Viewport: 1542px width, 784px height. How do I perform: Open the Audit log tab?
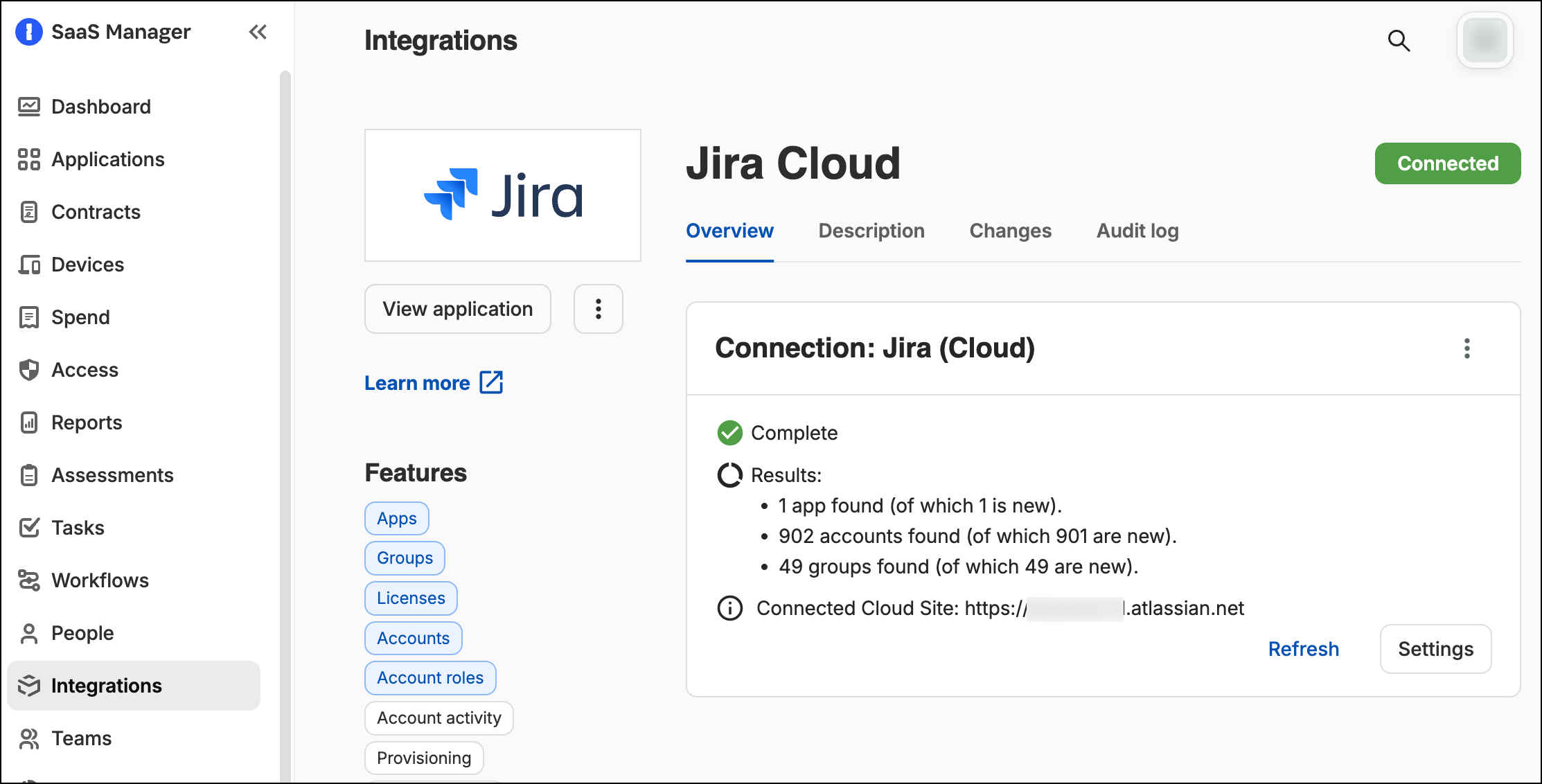(1137, 231)
